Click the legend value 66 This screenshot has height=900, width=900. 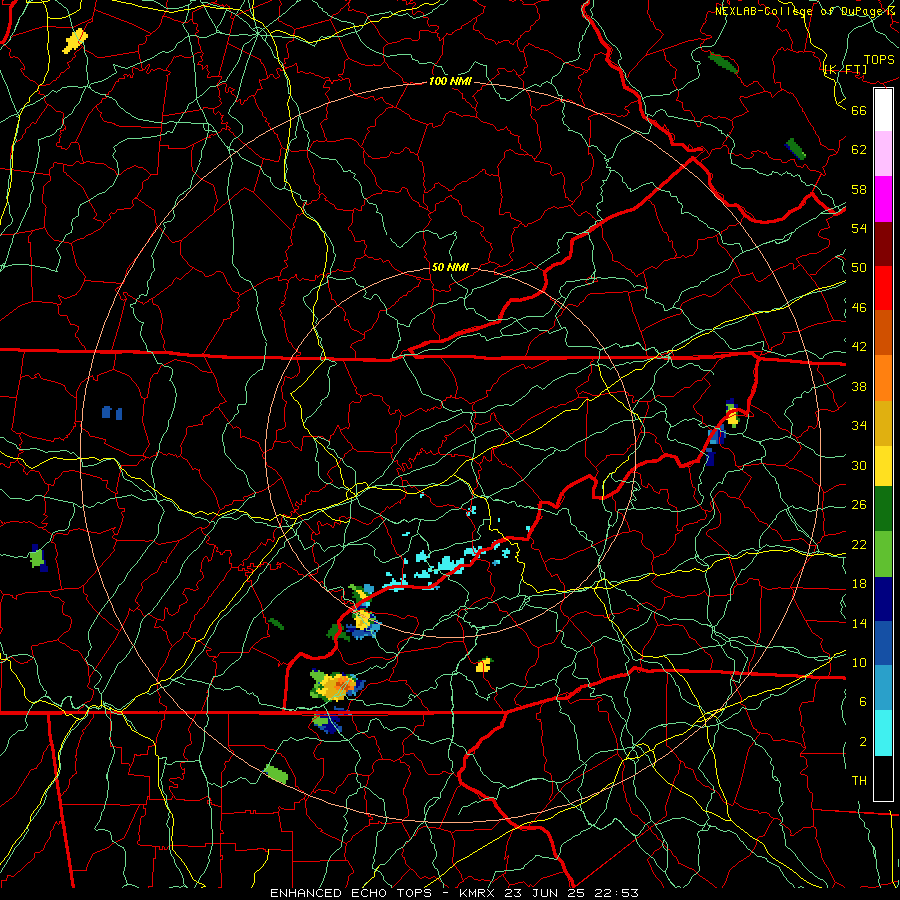click(x=859, y=110)
